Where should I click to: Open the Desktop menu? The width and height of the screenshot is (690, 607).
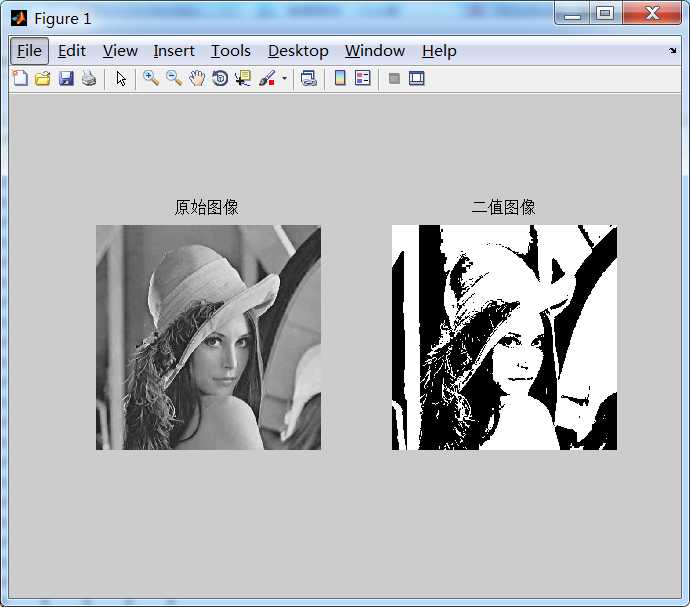pos(298,51)
